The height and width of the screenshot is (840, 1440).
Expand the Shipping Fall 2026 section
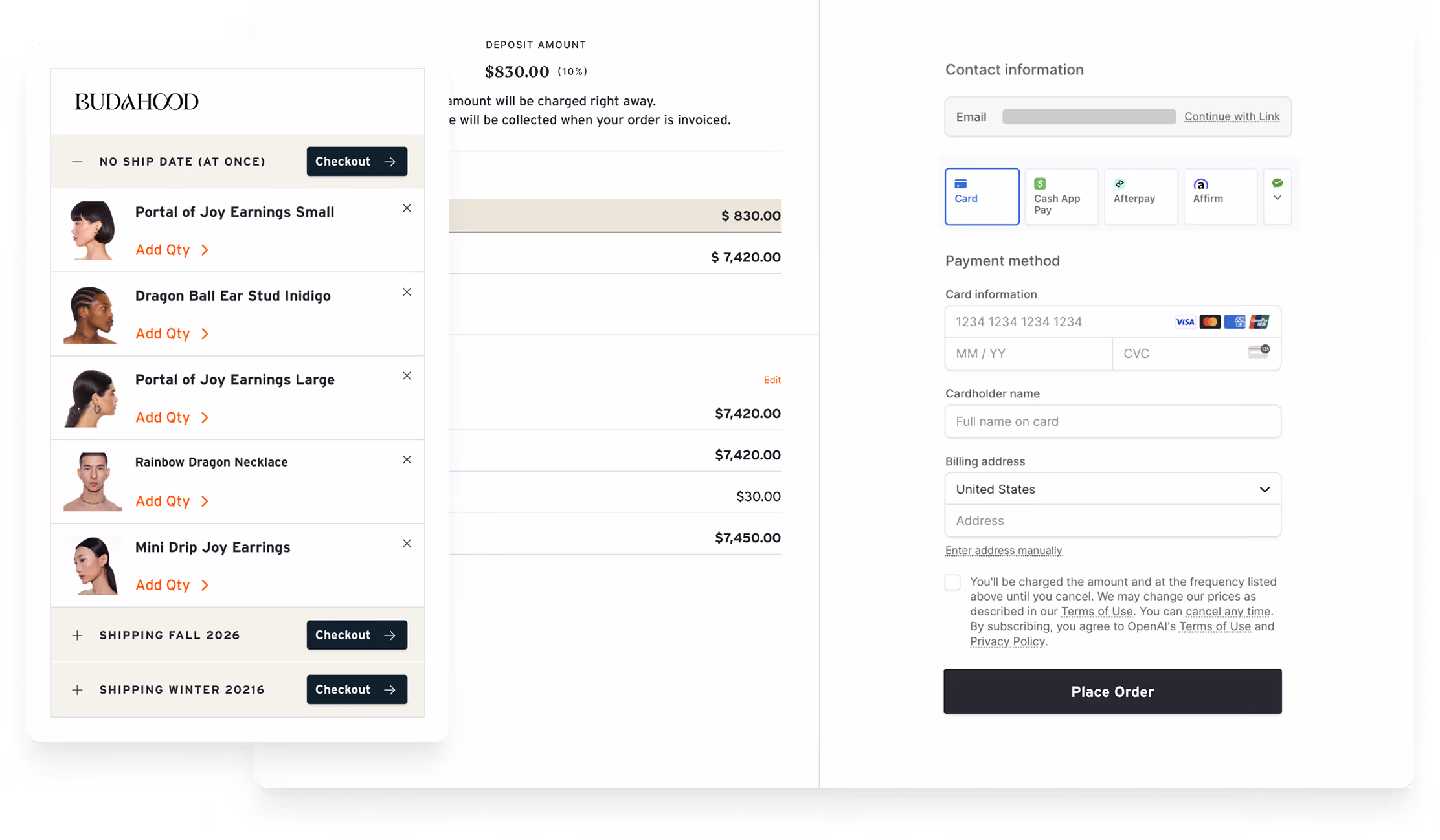pos(77,636)
